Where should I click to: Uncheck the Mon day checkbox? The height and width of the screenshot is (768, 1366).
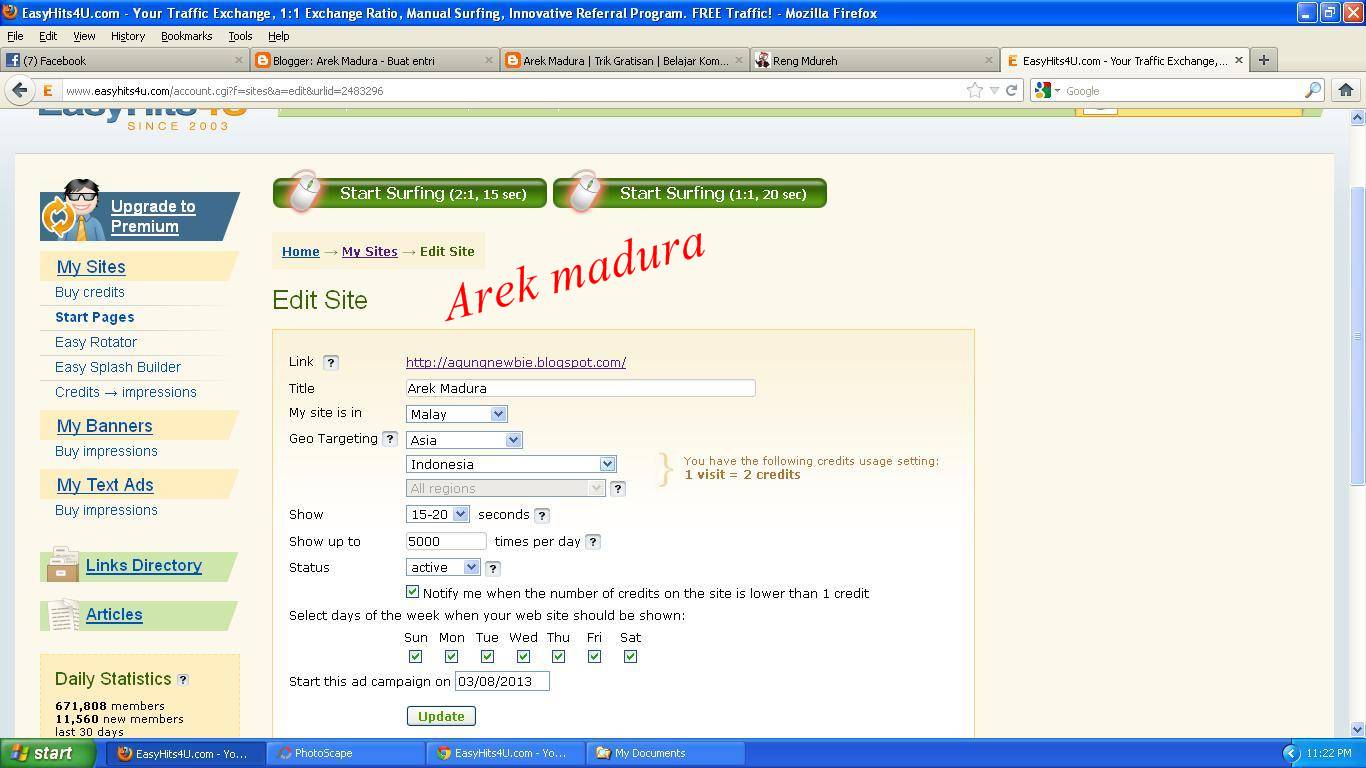pyautogui.click(x=452, y=657)
